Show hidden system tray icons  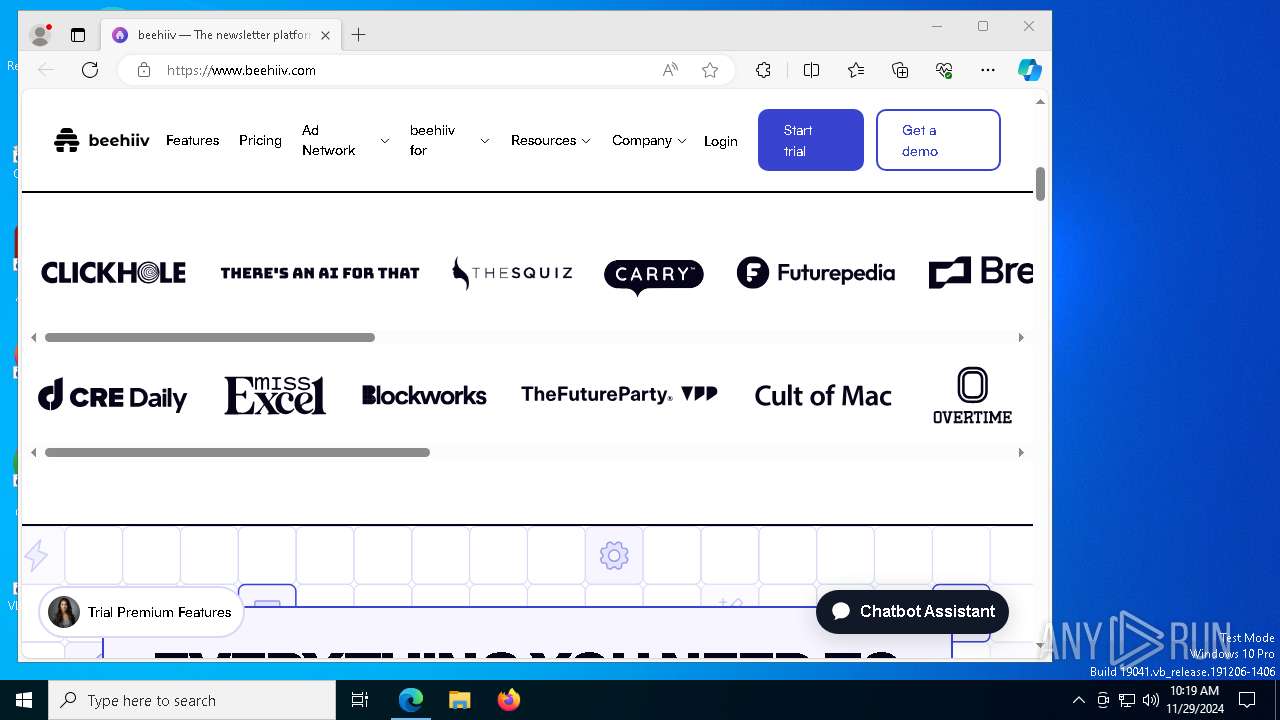click(x=1078, y=700)
